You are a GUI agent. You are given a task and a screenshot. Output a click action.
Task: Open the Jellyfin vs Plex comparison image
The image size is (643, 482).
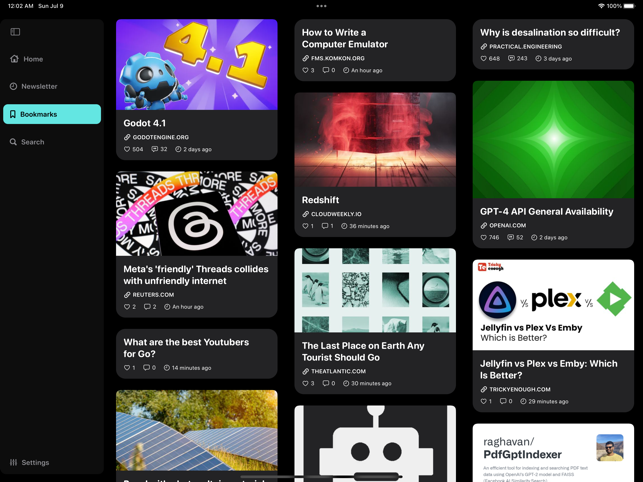[554, 305]
